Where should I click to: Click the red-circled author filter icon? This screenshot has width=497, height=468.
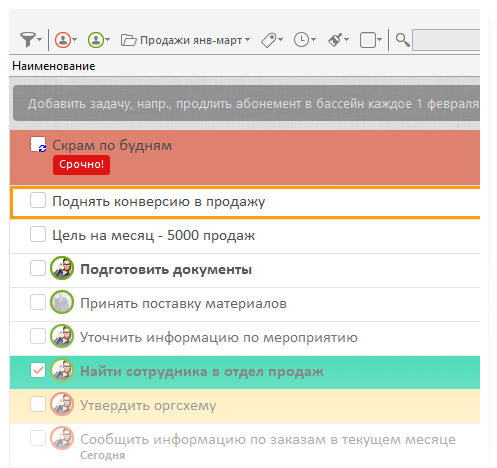[65, 40]
